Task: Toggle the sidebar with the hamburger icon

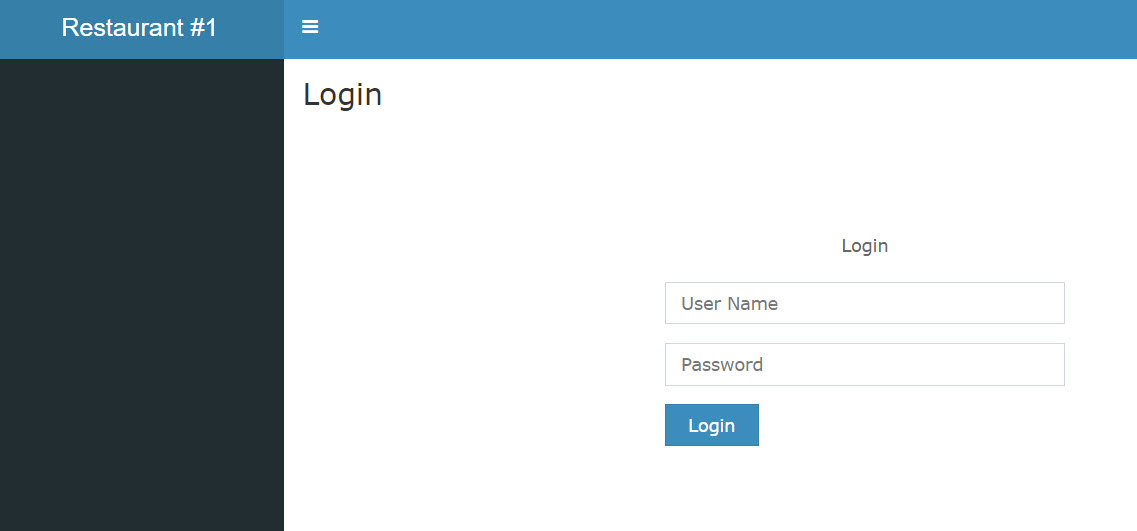Action: (x=310, y=27)
